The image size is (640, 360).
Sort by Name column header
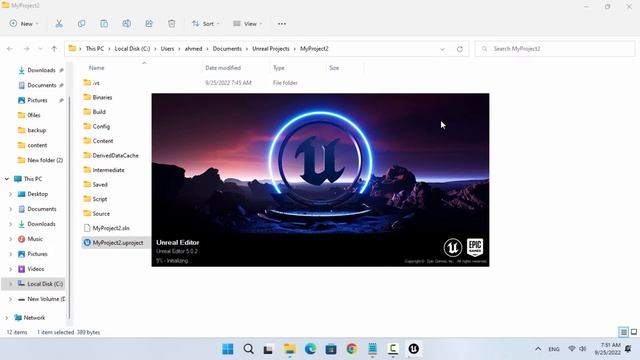point(96,68)
